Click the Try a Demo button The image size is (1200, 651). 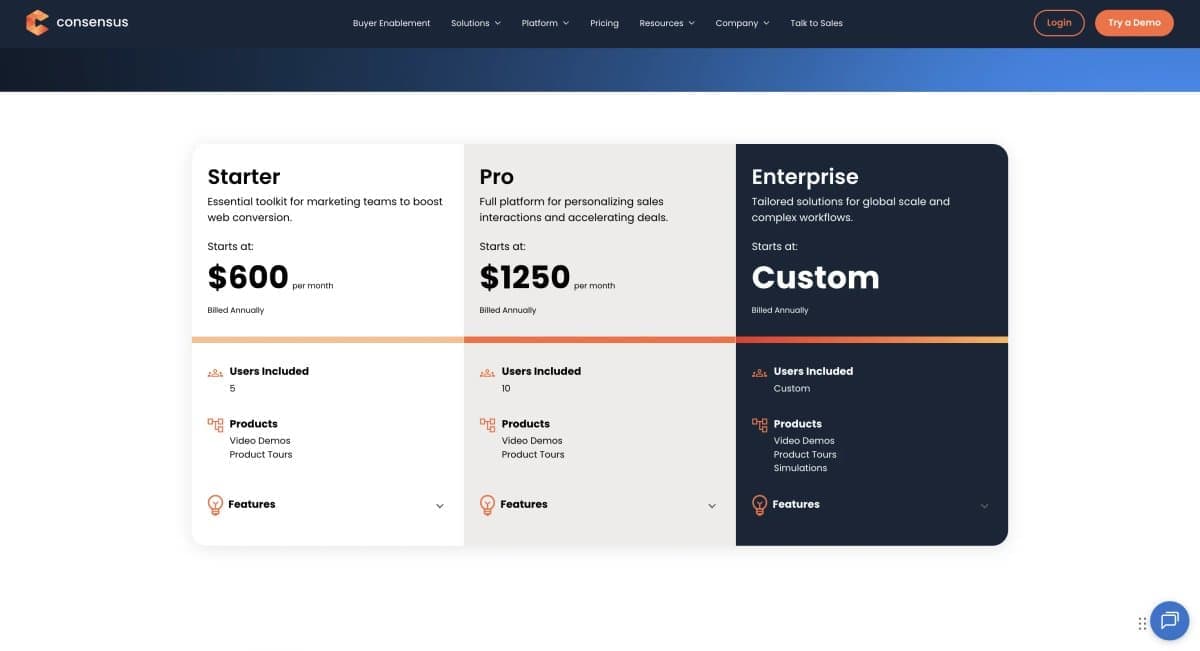(1134, 22)
